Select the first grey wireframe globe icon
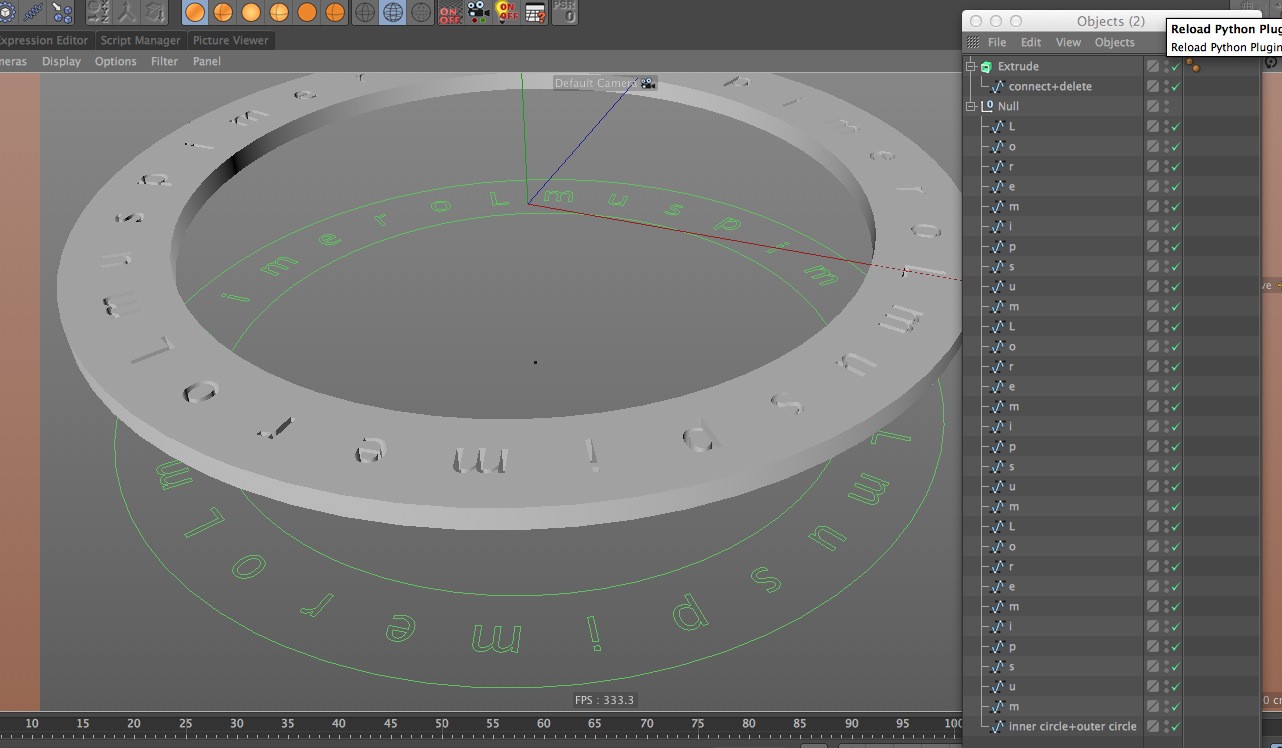Viewport: 1282px width, 748px height. coord(366,12)
